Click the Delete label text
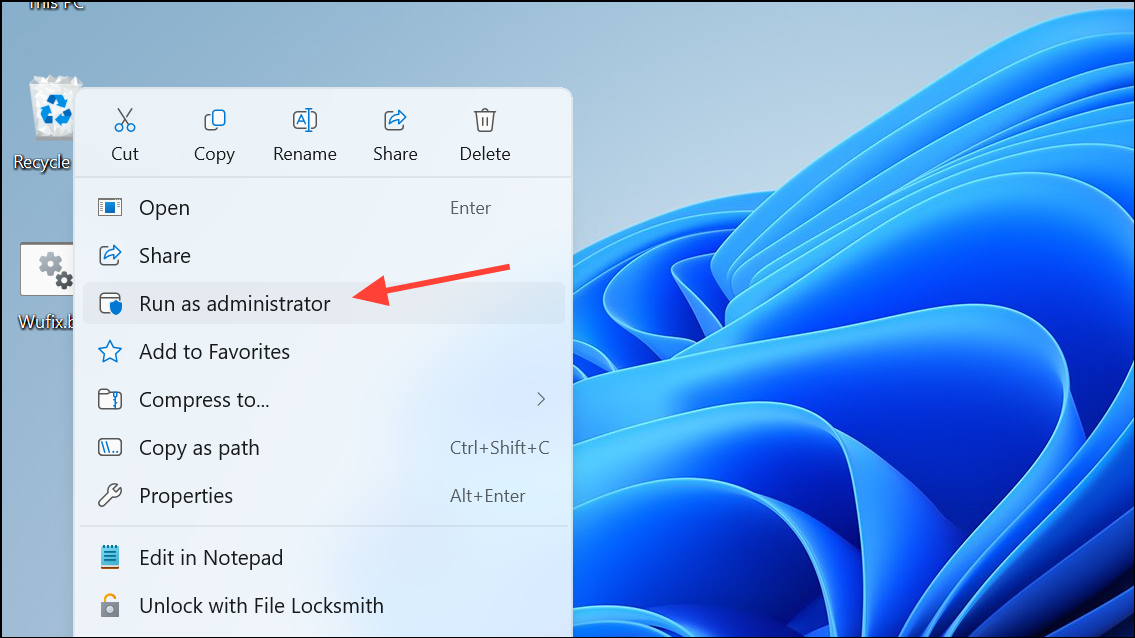The width and height of the screenshot is (1135, 638). click(x=485, y=154)
